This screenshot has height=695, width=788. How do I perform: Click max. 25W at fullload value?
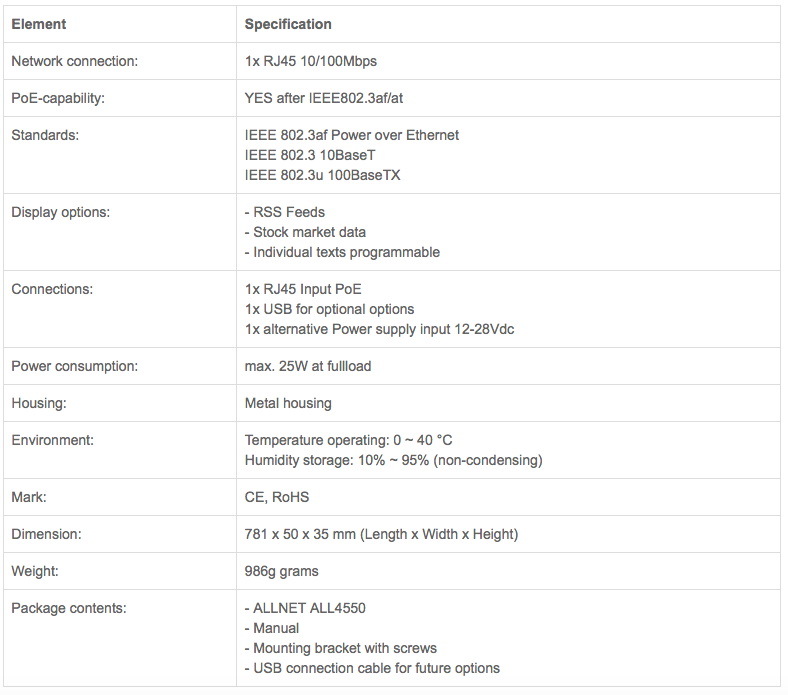(308, 366)
